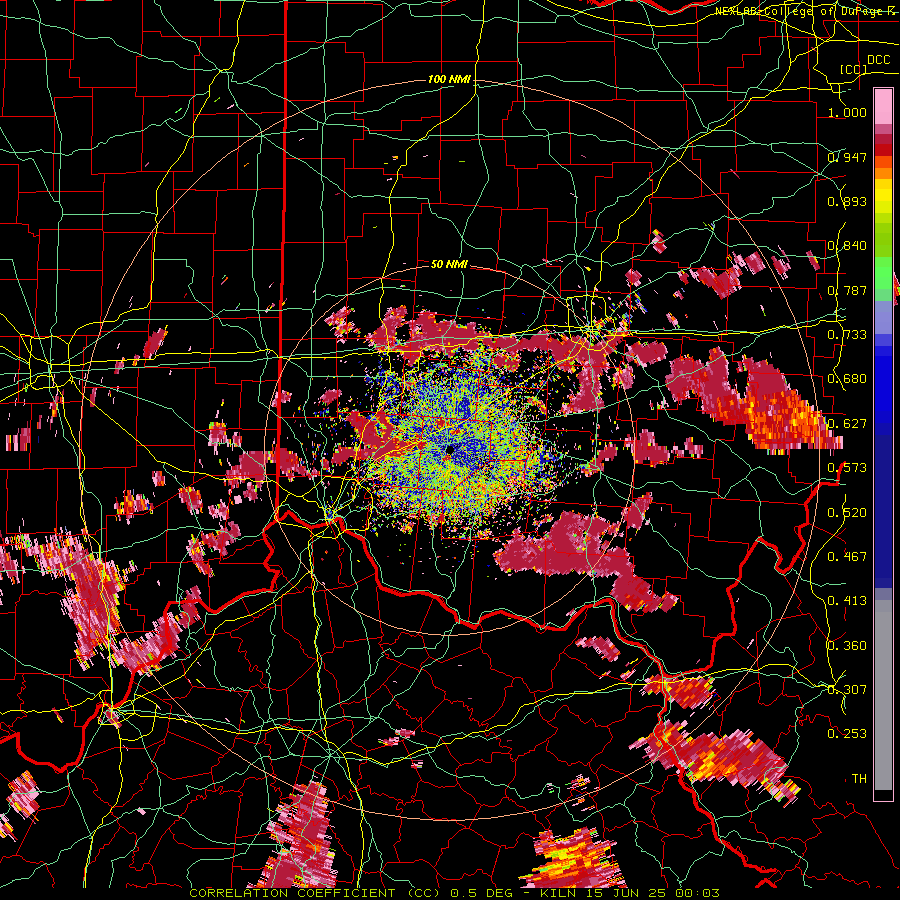Click the bright green color bar segment

click(883, 274)
